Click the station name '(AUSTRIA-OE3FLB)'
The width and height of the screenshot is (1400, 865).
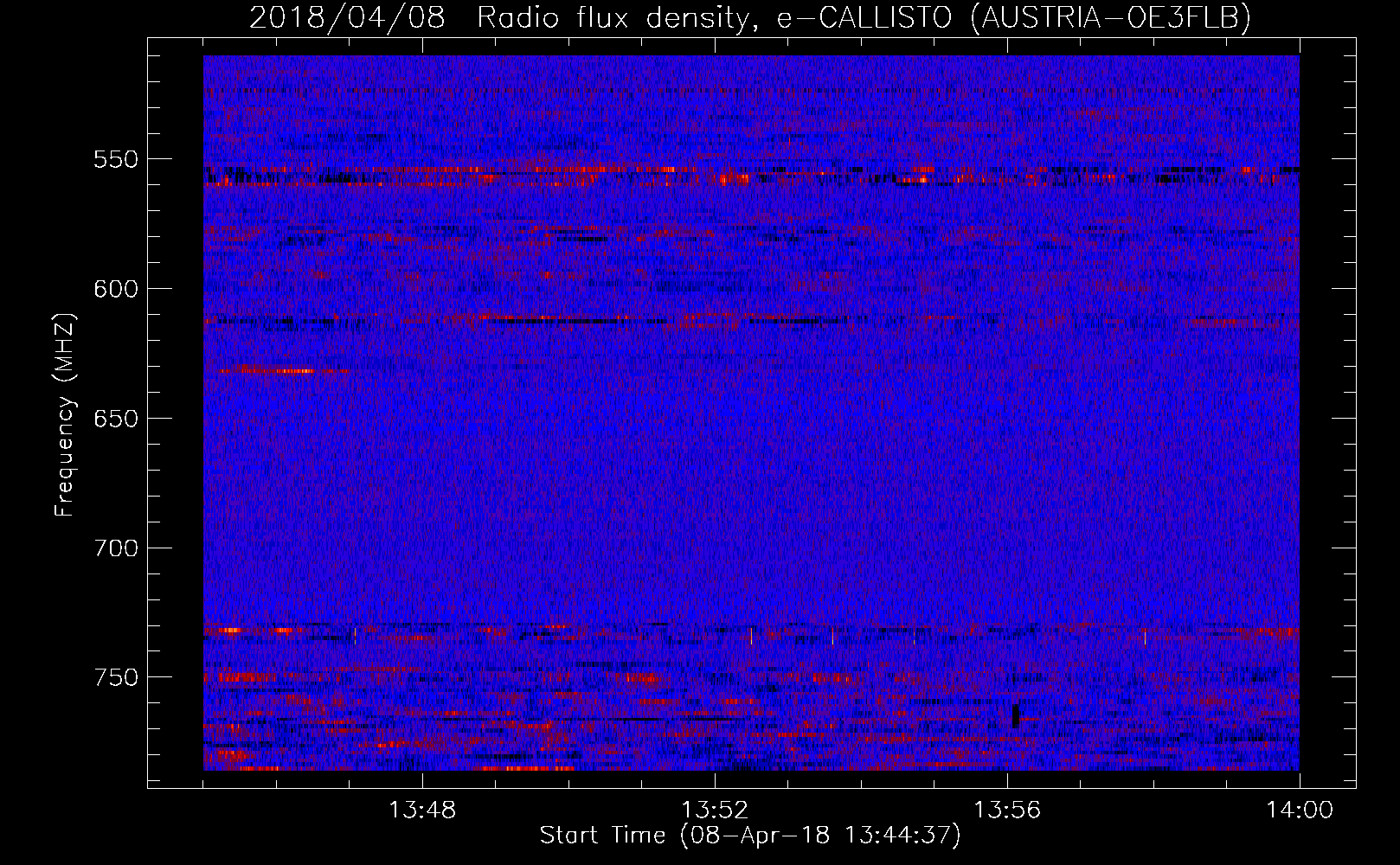(1110, 18)
